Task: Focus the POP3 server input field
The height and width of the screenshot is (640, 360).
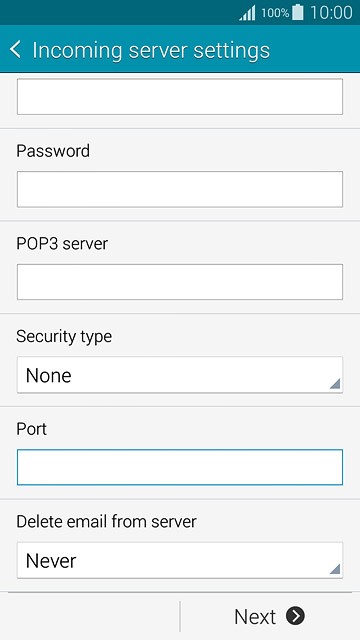Action: tap(180, 282)
